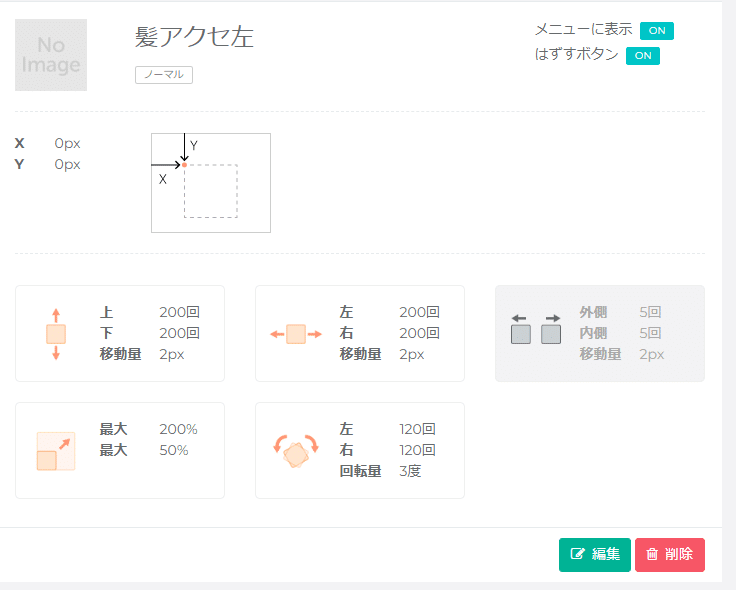736x590 pixels.
Task: Click the 髪アクセ左 title text
Action: click(x=194, y=37)
